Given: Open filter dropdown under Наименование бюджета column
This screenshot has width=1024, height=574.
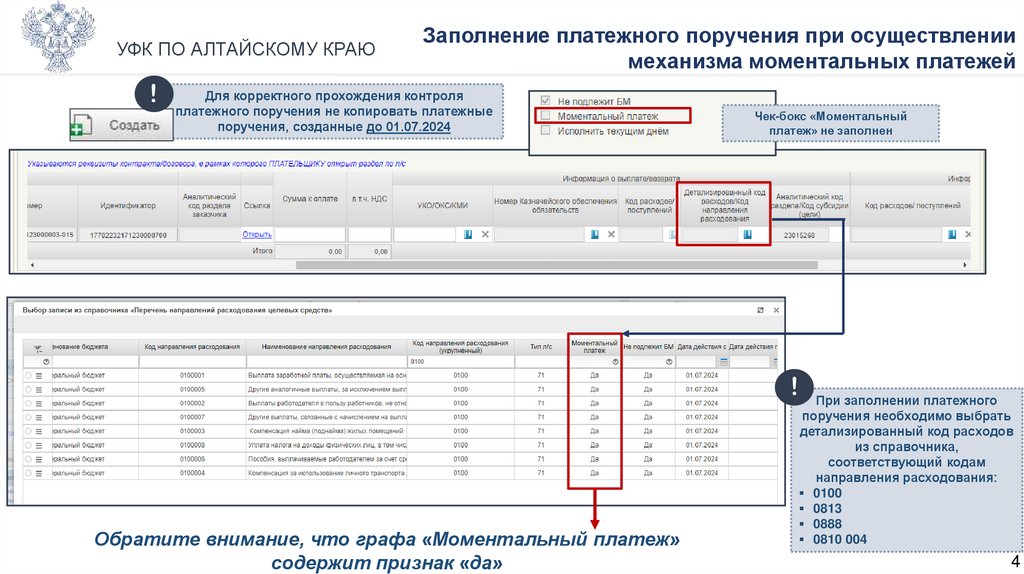Looking at the screenshot, I should point(46,362).
